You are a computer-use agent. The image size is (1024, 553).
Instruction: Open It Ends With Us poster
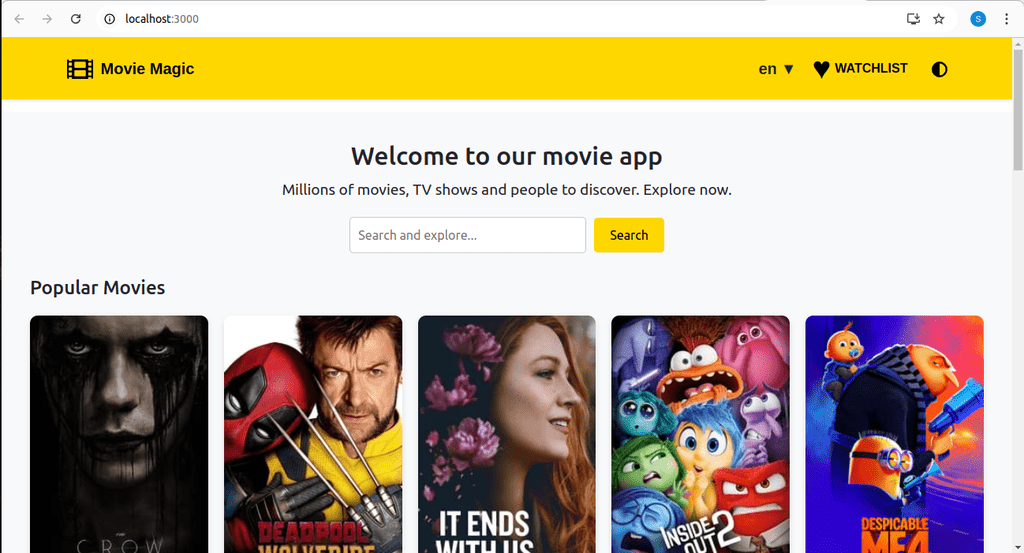point(507,434)
